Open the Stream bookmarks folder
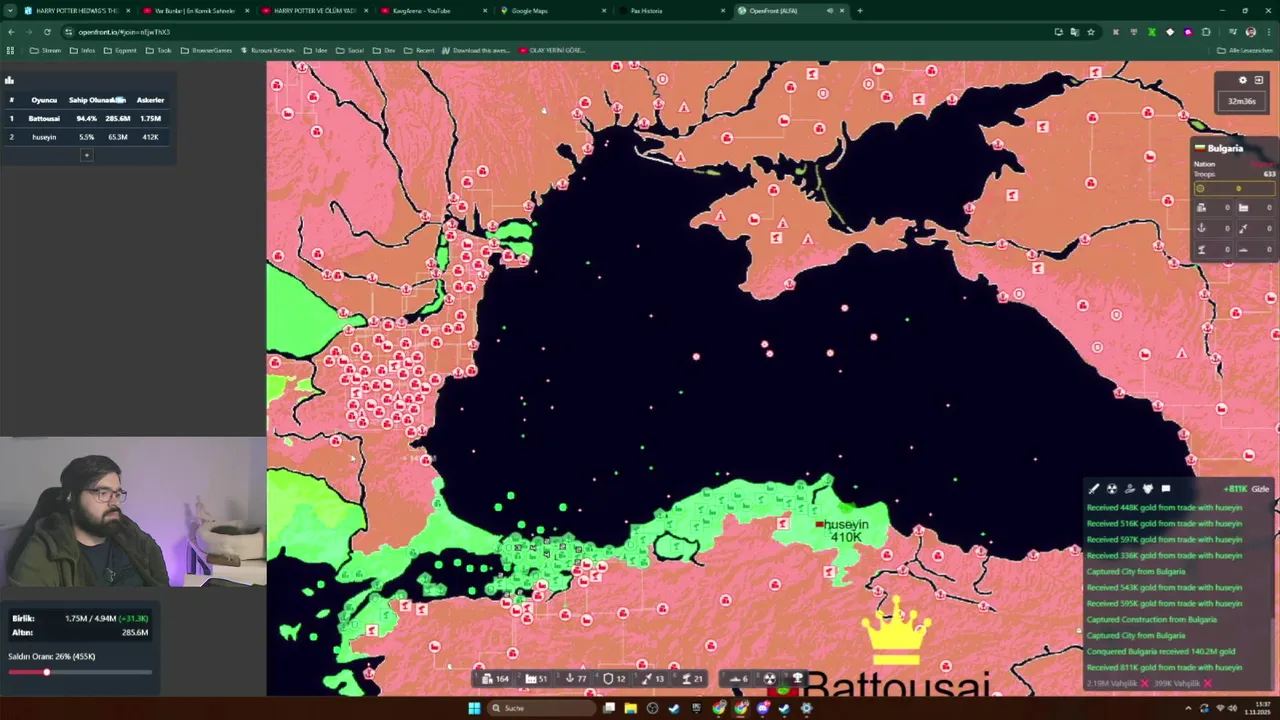This screenshot has height=720, width=1280. (x=45, y=50)
